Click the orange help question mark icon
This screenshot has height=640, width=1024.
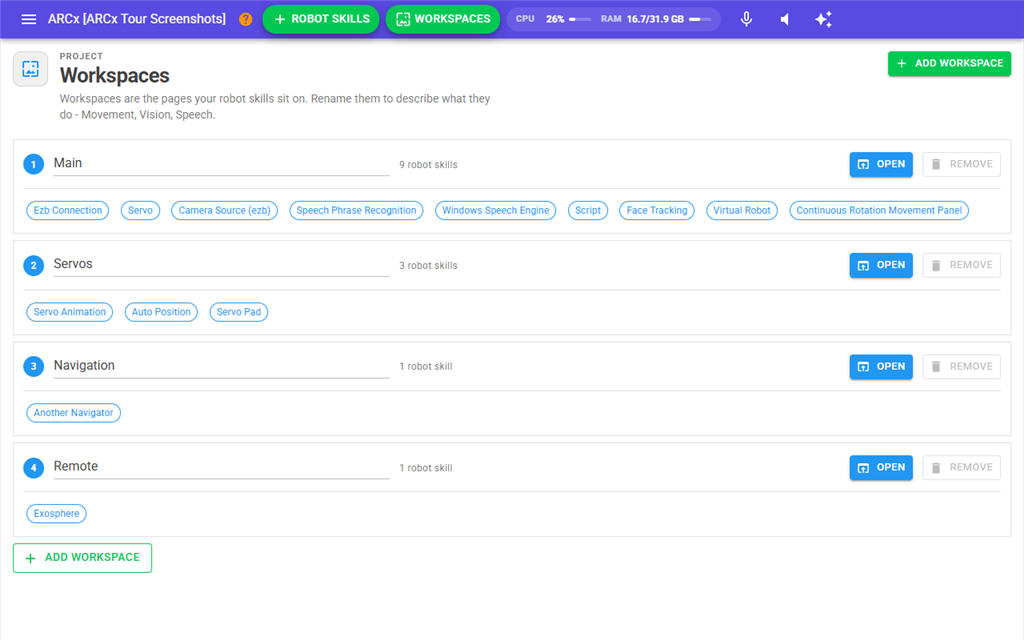(x=246, y=19)
